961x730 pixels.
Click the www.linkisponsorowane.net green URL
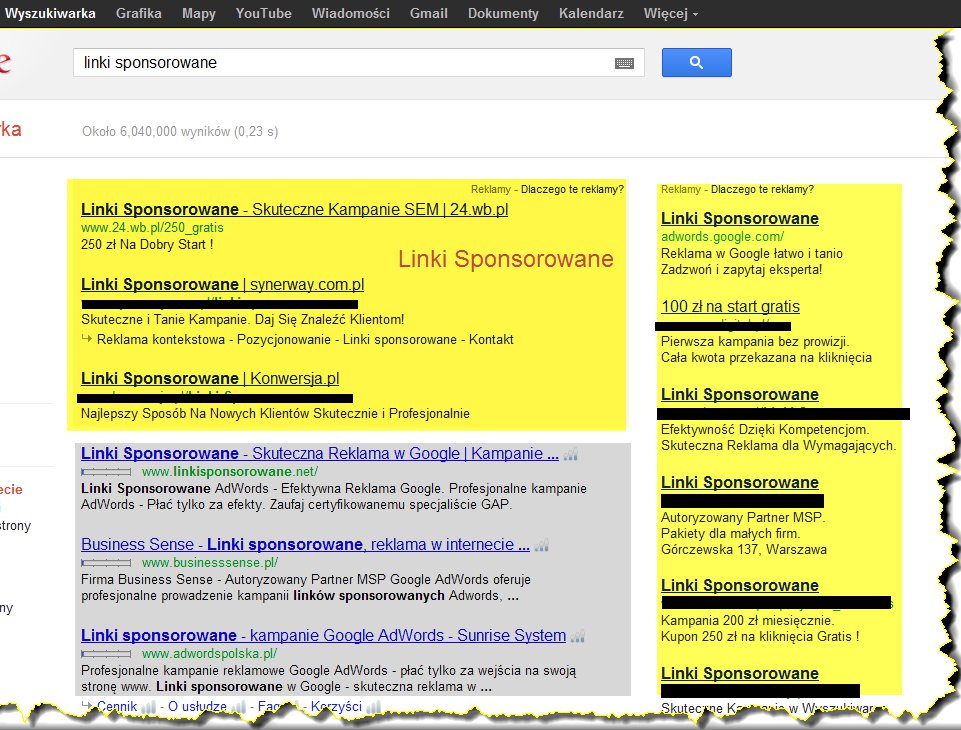tap(230, 472)
